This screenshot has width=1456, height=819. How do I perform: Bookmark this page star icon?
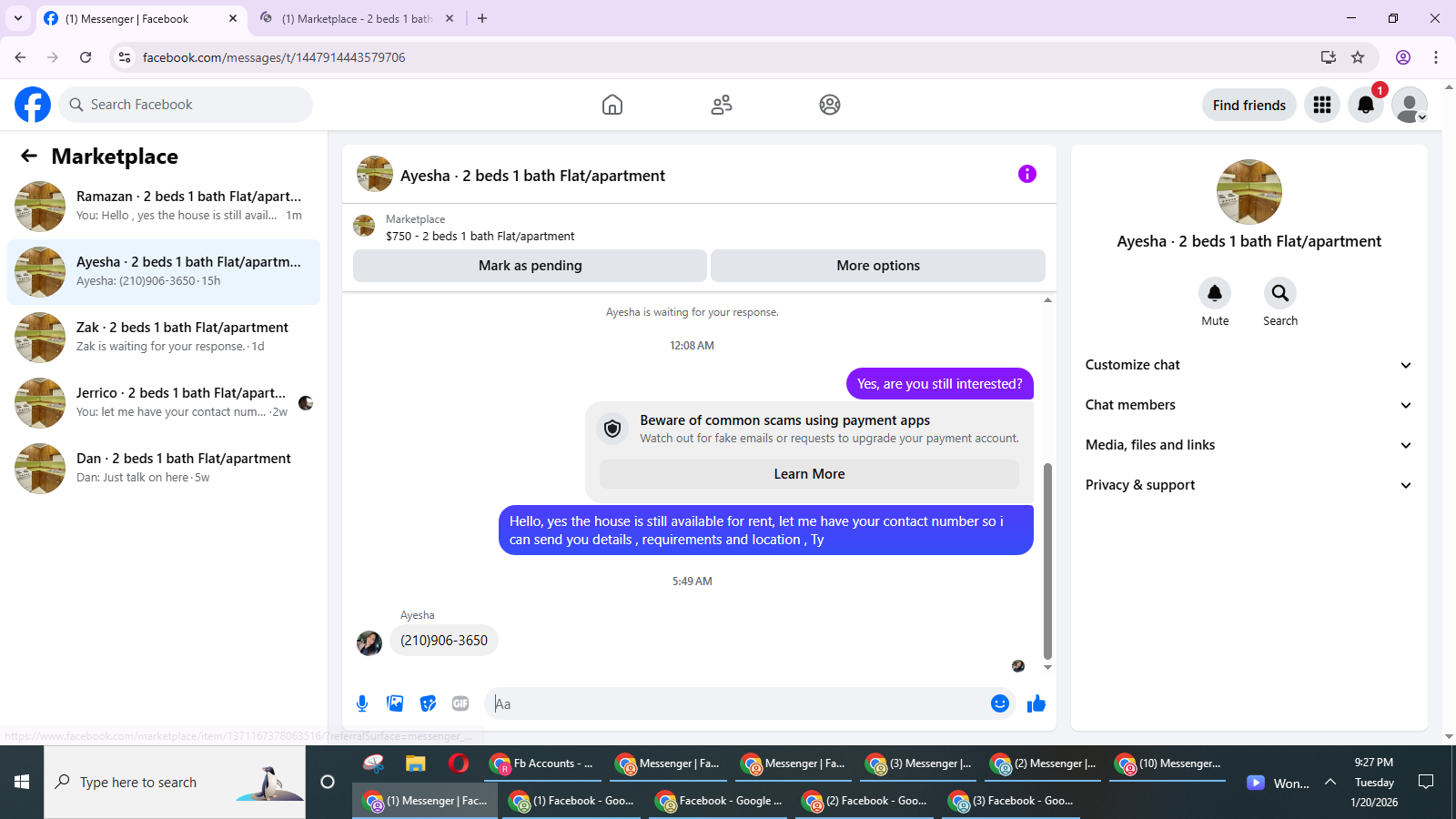pos(1358,57)
